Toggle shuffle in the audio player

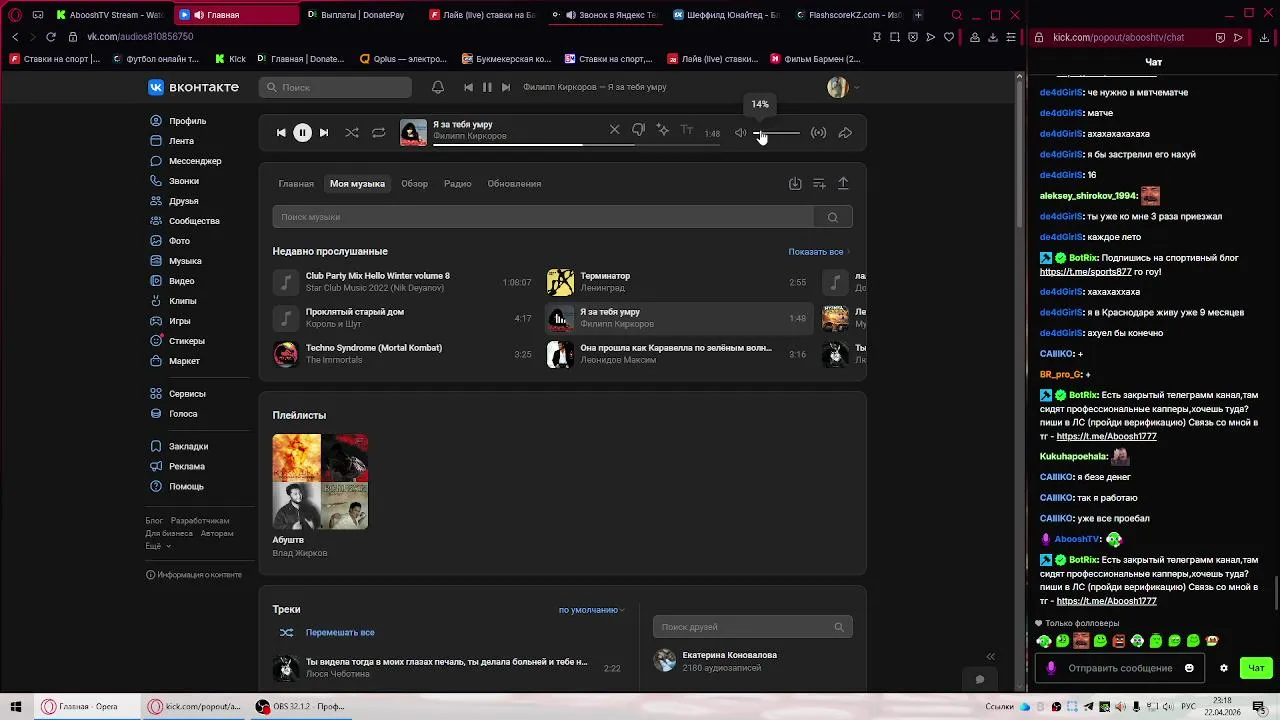352,132
